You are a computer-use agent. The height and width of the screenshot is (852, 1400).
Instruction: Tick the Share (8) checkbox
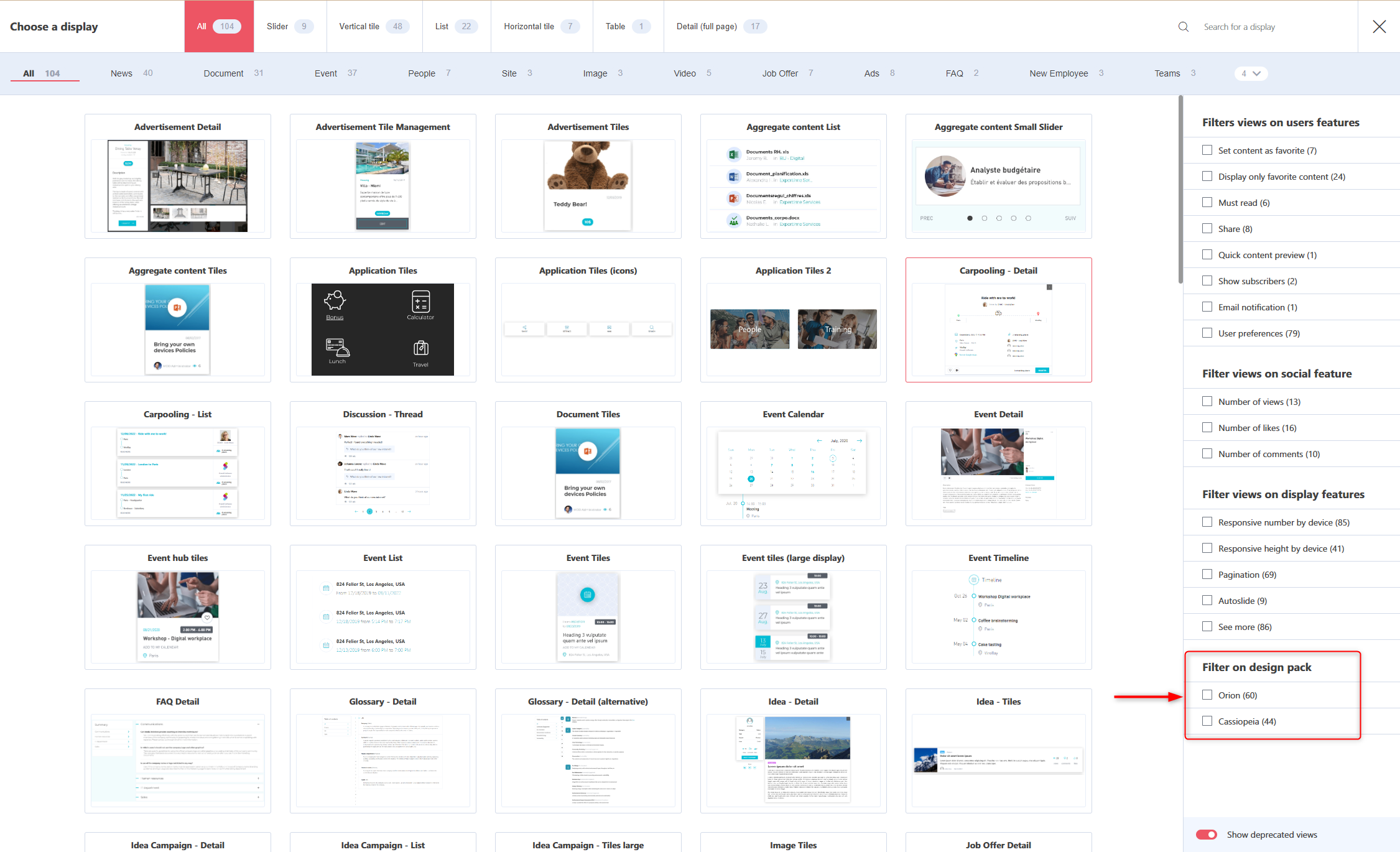[x=1207, y=228]
